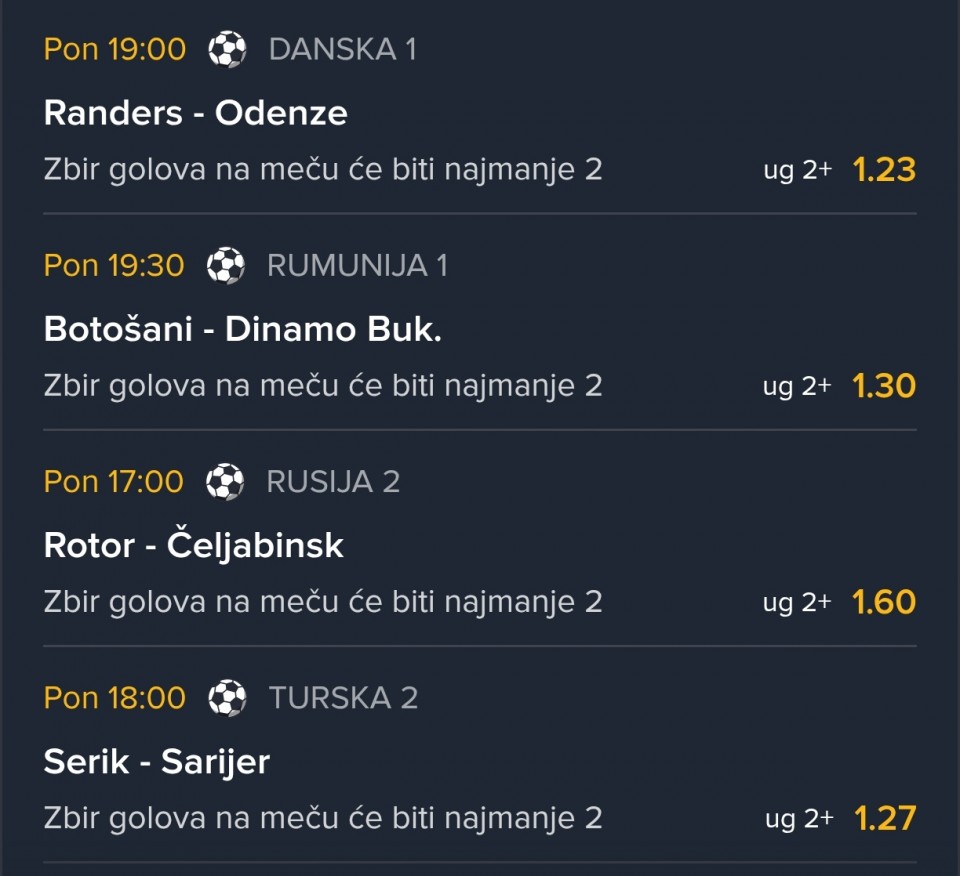The image size is (960, 876).
Task: Click the soccer ball icon beside DANSKA 1
Action: (227, 49)
